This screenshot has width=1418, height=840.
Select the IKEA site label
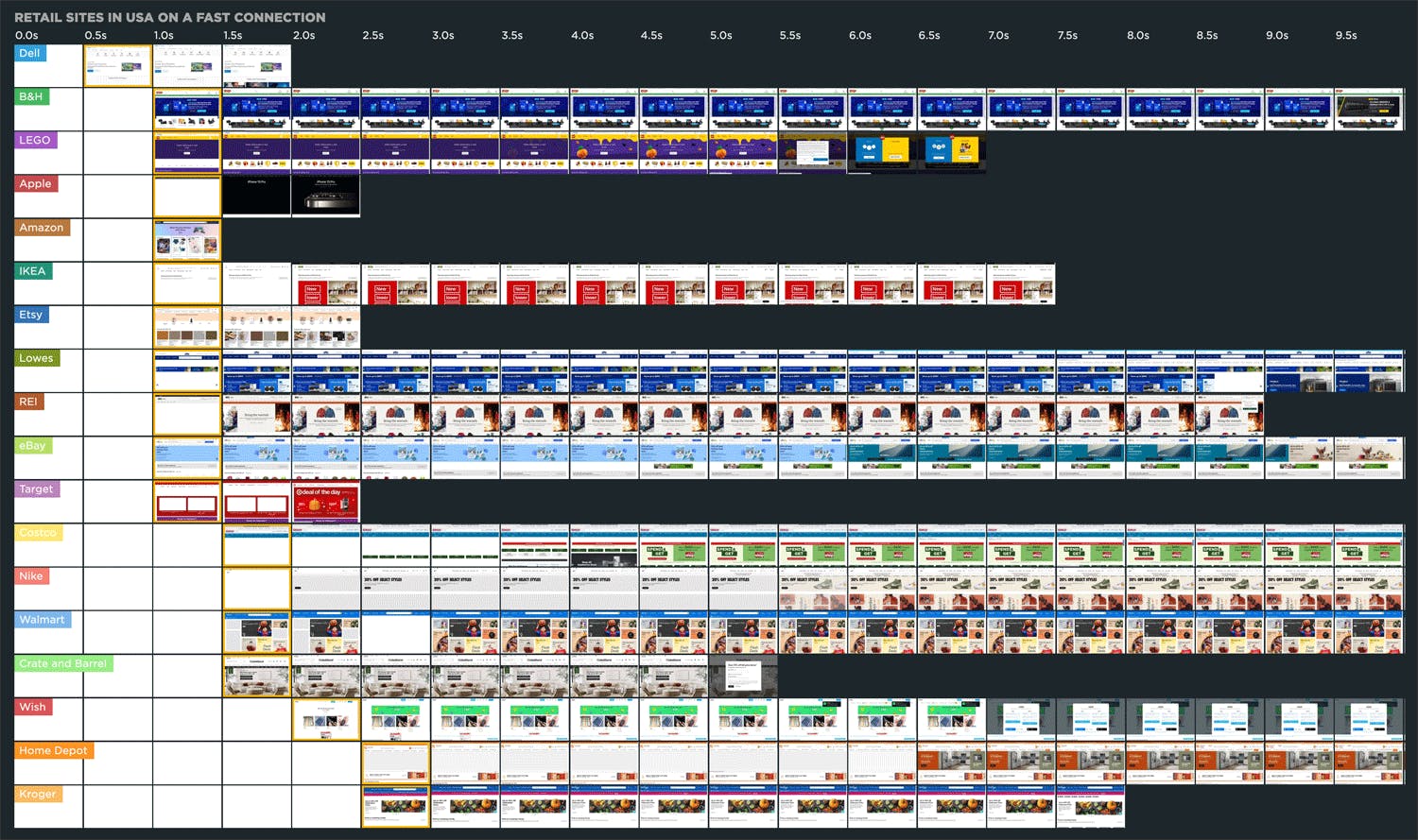click(32, 271)
